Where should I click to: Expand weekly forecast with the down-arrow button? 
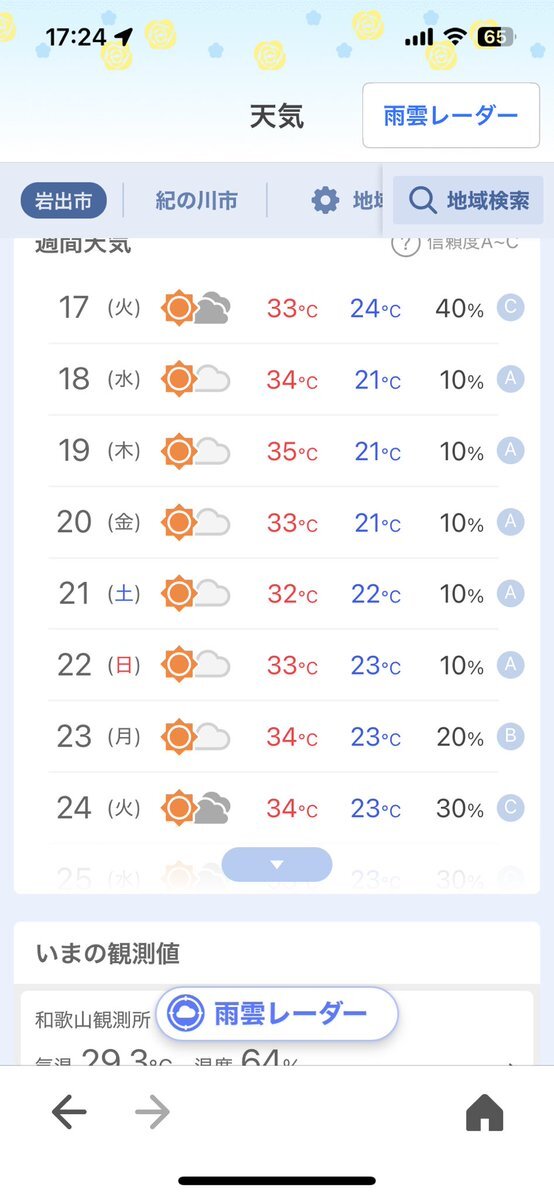[x=277, y=865]
